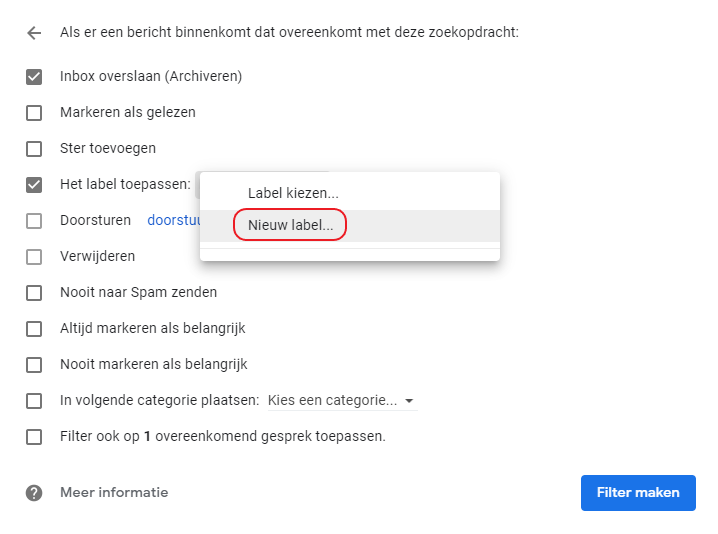Viewport: 718px width, 534px height.
Task: Select Label kiezen... from the menu
Action: point(293,193)
